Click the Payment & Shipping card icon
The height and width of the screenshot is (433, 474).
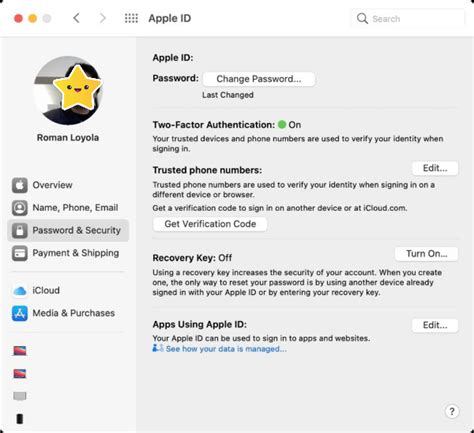click(x=20, y=253)
